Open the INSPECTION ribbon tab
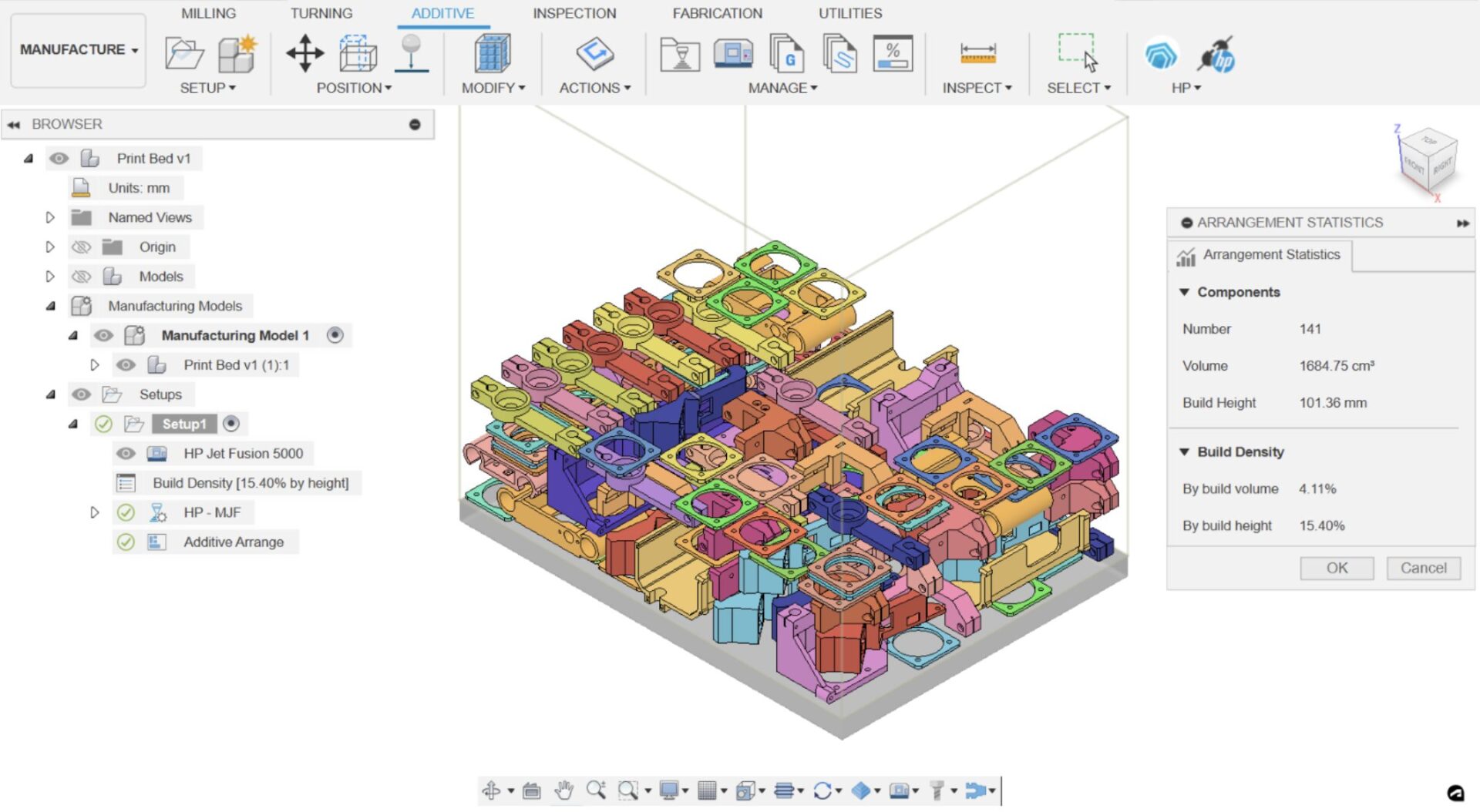 point(573,13)
